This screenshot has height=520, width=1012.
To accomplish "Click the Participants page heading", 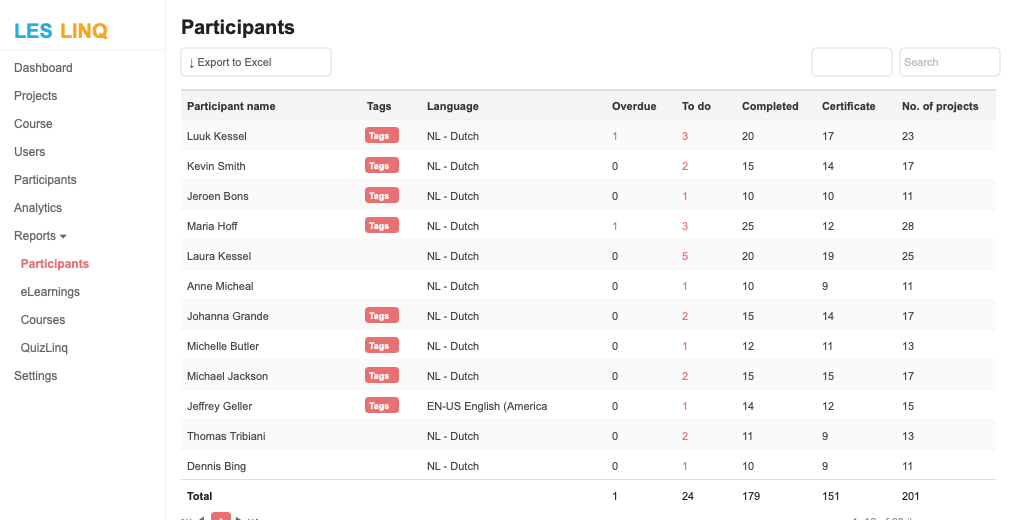I will (238, 27).
